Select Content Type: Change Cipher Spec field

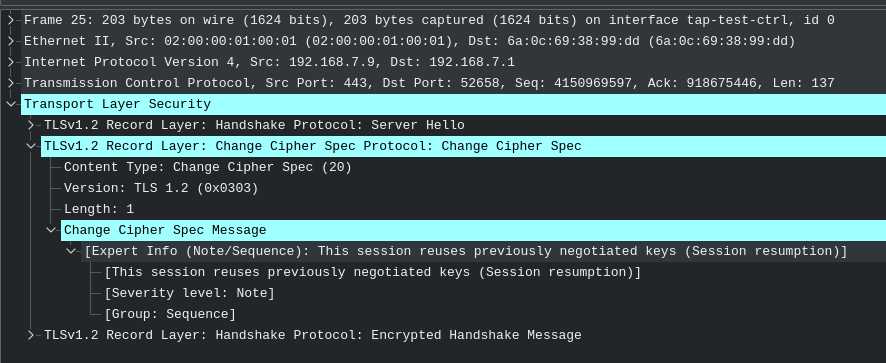pyautogui.click(x=207, y=167)
